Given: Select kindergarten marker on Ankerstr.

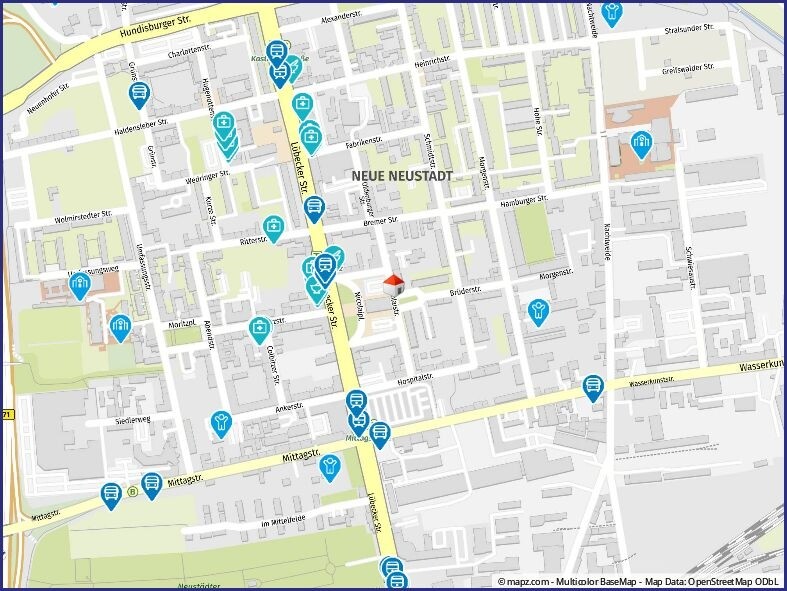Looking at the screenshot, I should pyautogui.click(x=222, y=424).
